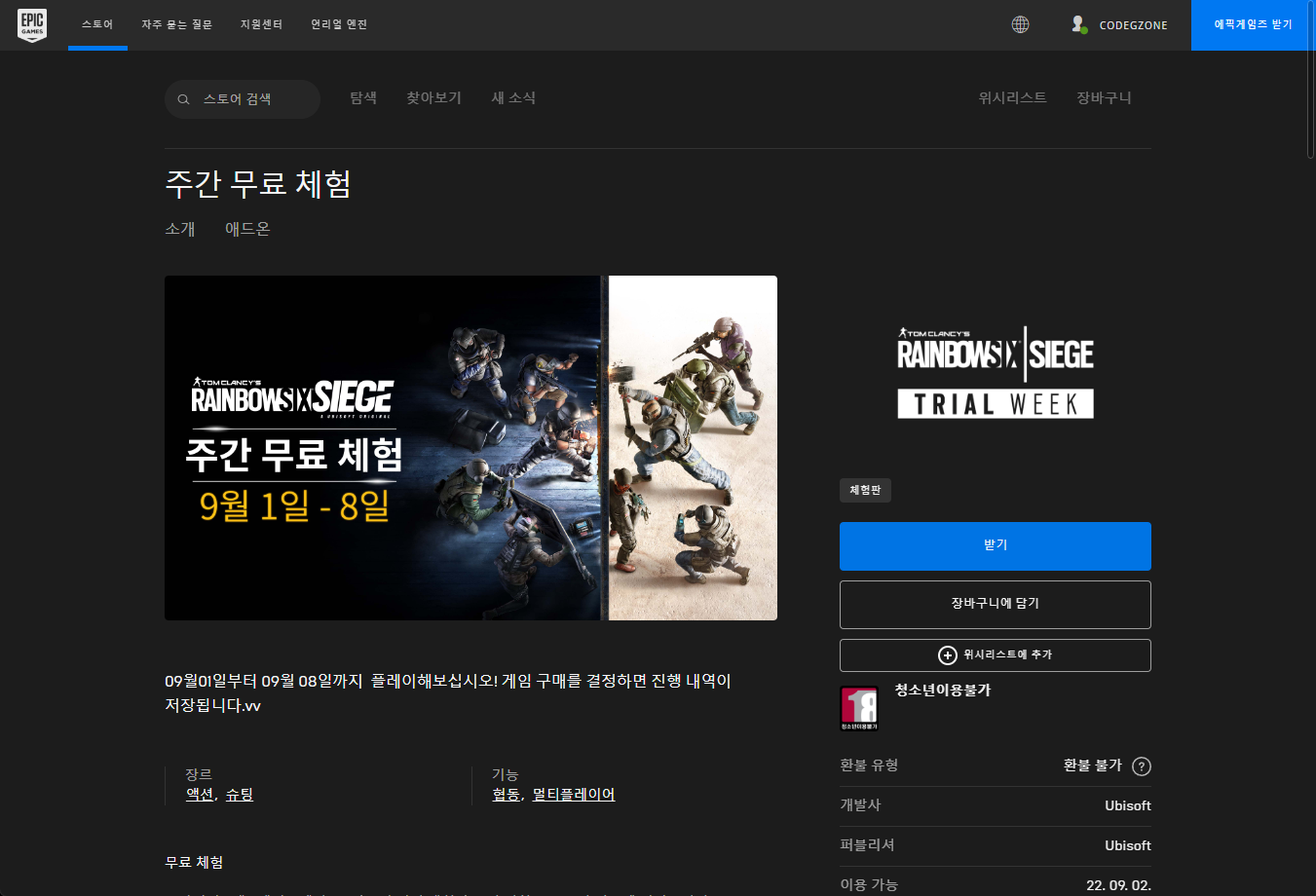Viewport: 1316px width, 896px height.
Task: Click the developer value Ubisoft
Action: 1128,805
